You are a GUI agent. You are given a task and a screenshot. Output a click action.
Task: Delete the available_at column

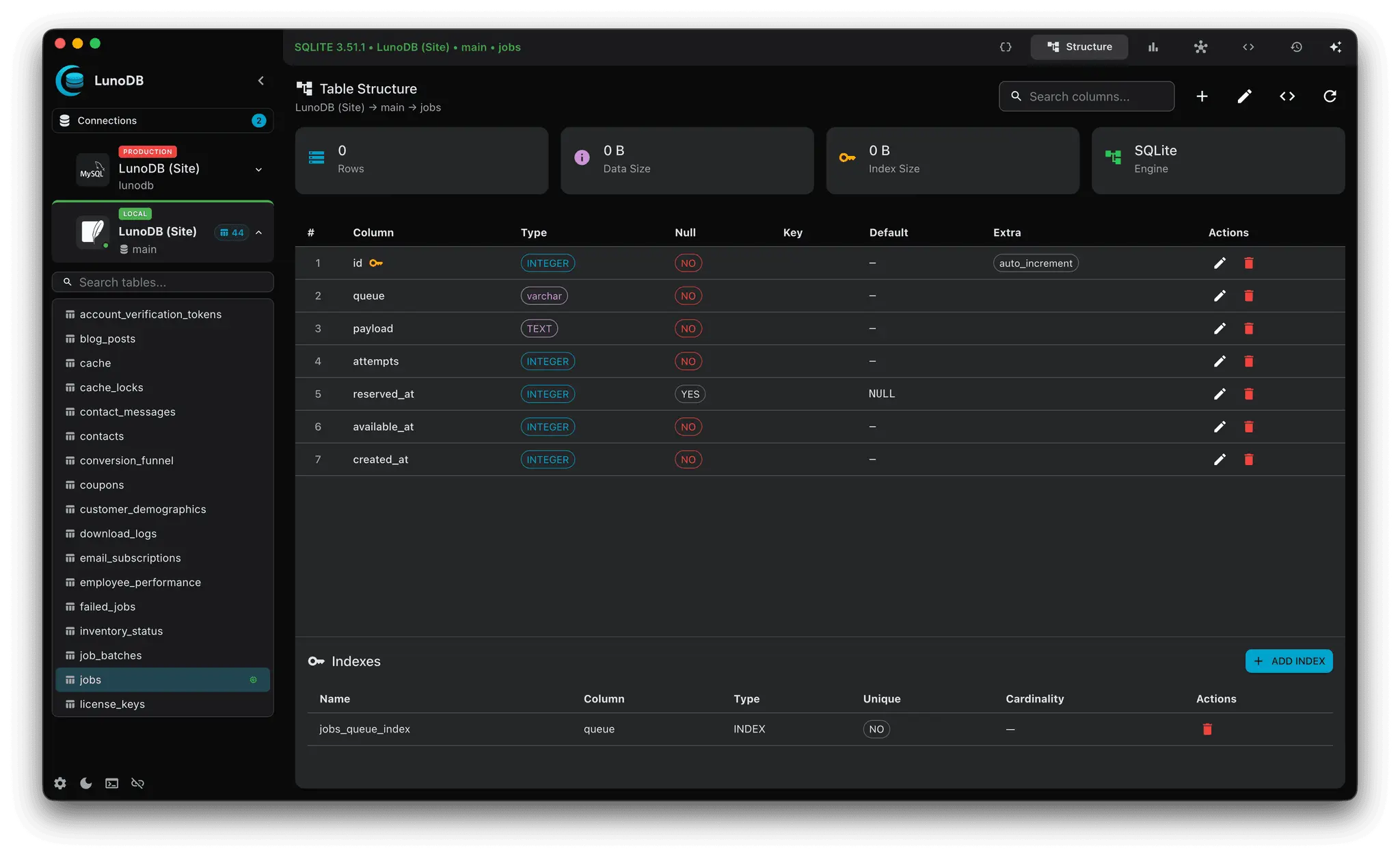tap(1249, 427)
